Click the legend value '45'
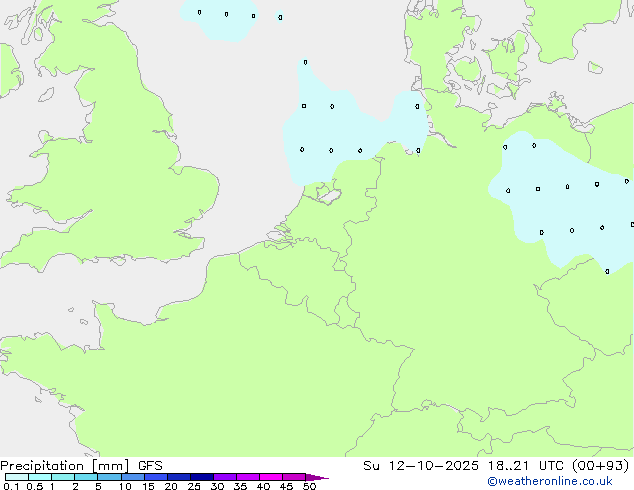Viewport: 634px width, 490px height. (x=286, y=486)
